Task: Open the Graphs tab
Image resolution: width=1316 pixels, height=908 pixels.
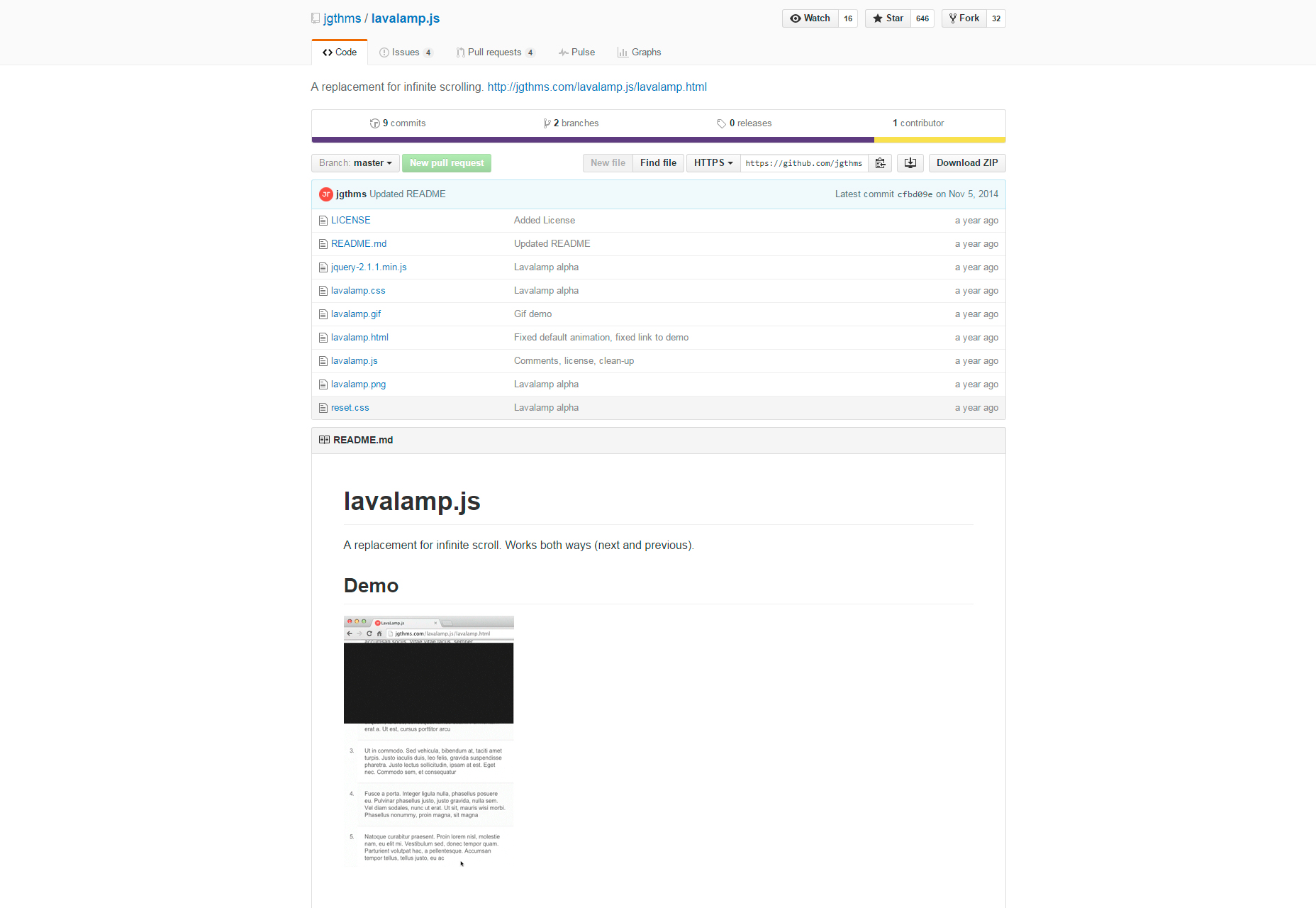Action: tap(639, 52)
